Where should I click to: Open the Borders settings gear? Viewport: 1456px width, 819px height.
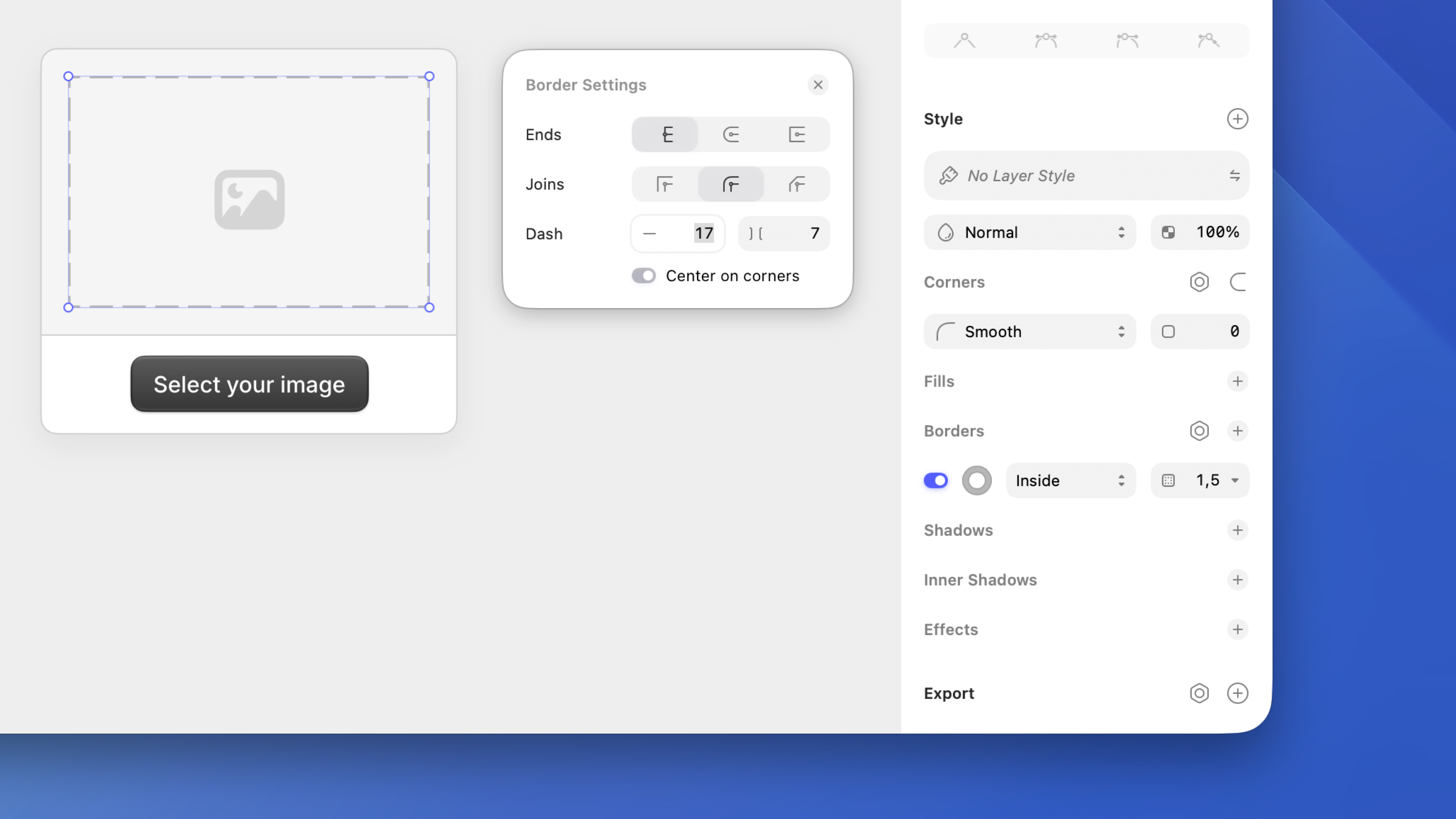coord(1200,431)
